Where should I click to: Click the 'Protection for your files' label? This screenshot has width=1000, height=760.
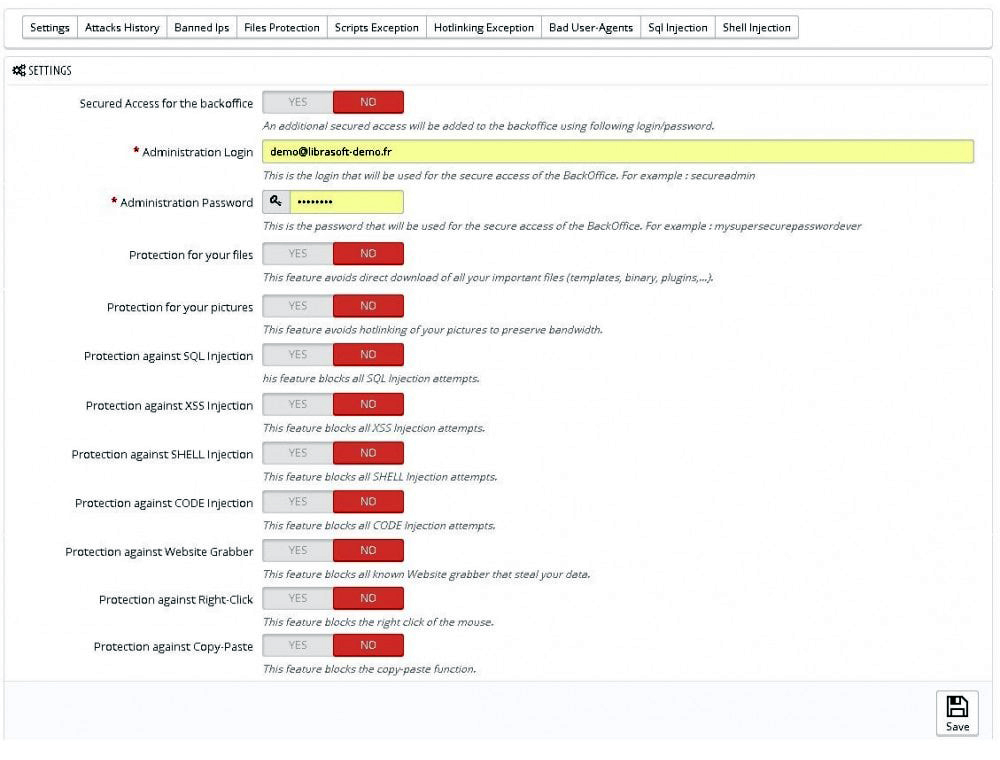[191, 255]
